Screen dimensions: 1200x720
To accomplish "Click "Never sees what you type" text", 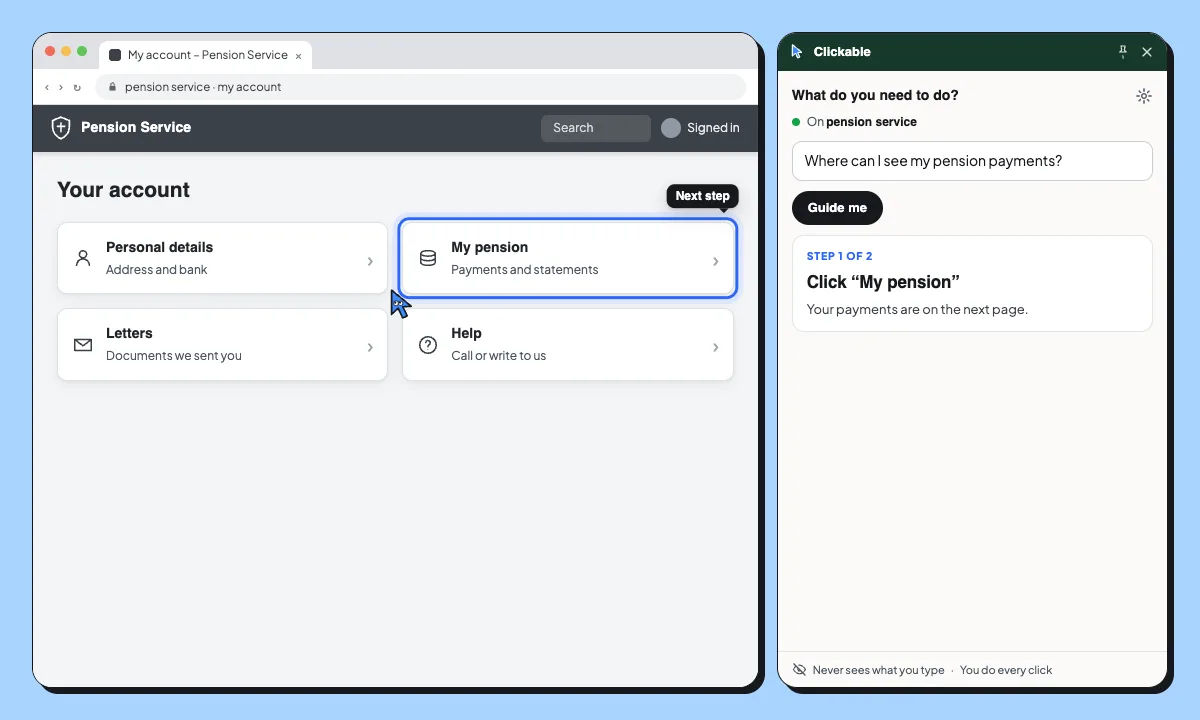I will (x=878, y=670).
